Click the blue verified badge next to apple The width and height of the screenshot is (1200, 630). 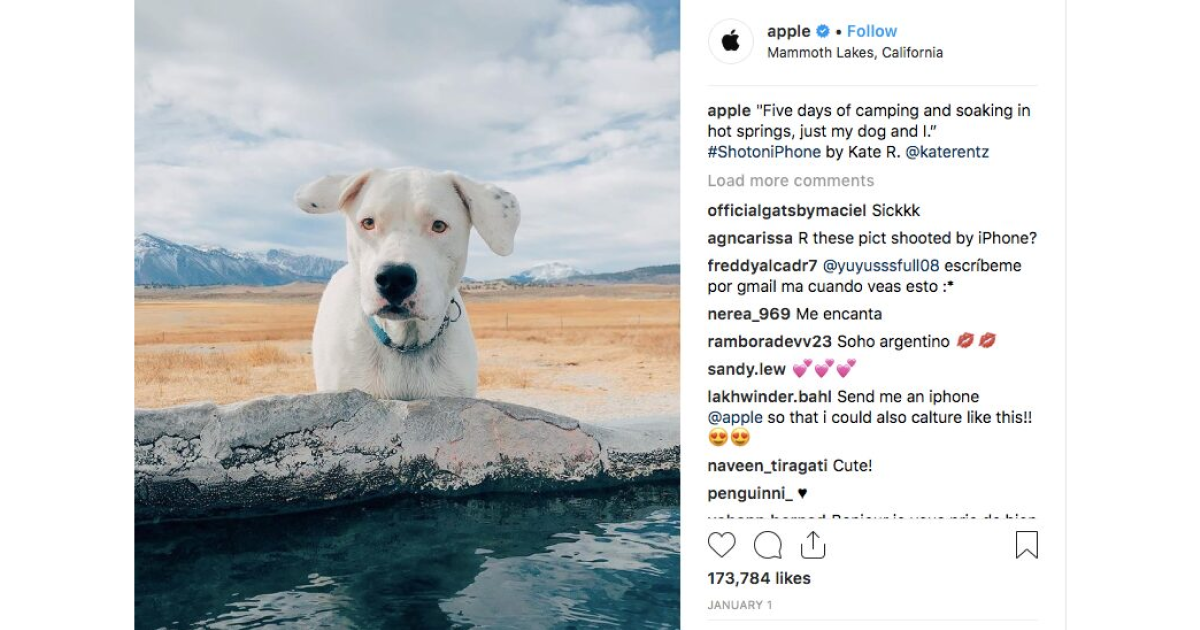click(x=821, y=31)
